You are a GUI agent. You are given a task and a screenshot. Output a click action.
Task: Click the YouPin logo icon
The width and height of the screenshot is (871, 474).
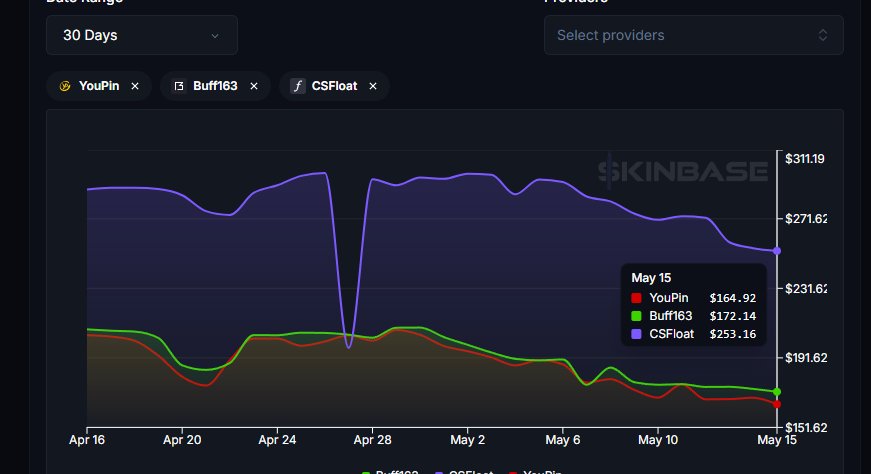coord(65,86)
